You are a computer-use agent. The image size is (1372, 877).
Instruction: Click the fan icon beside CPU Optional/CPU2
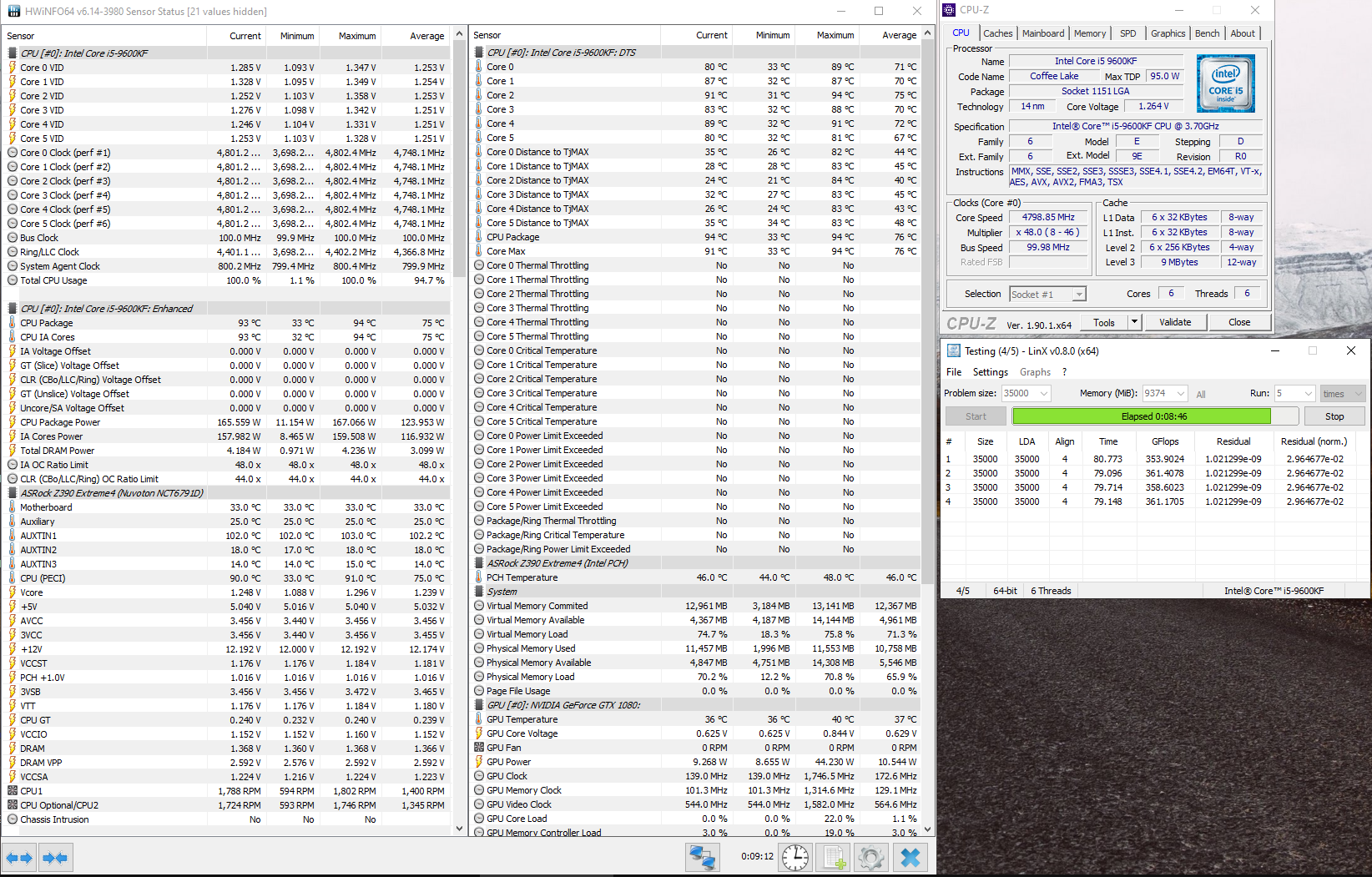[x=13, y=805]
